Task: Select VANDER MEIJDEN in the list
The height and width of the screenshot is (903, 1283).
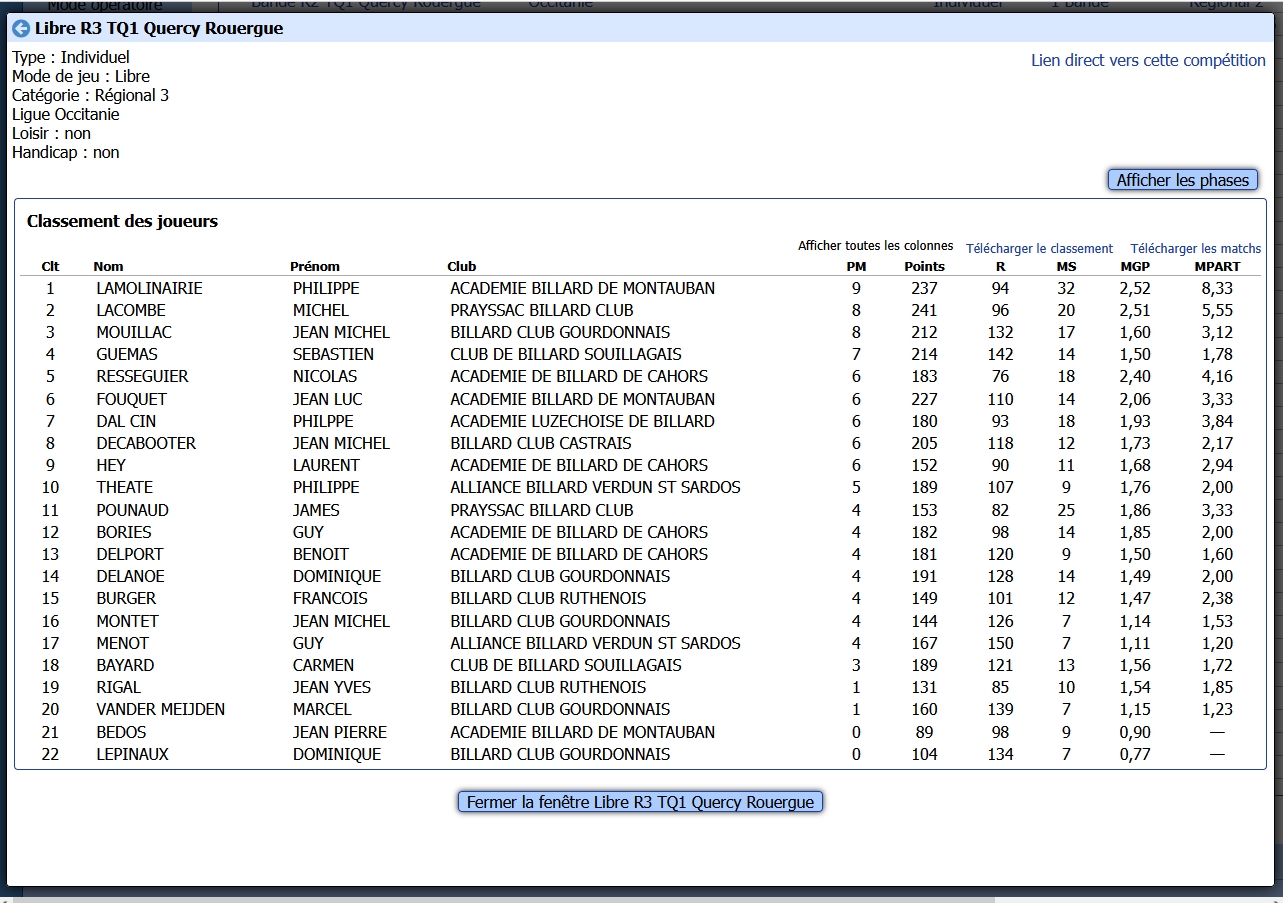Action: point(160,710)
